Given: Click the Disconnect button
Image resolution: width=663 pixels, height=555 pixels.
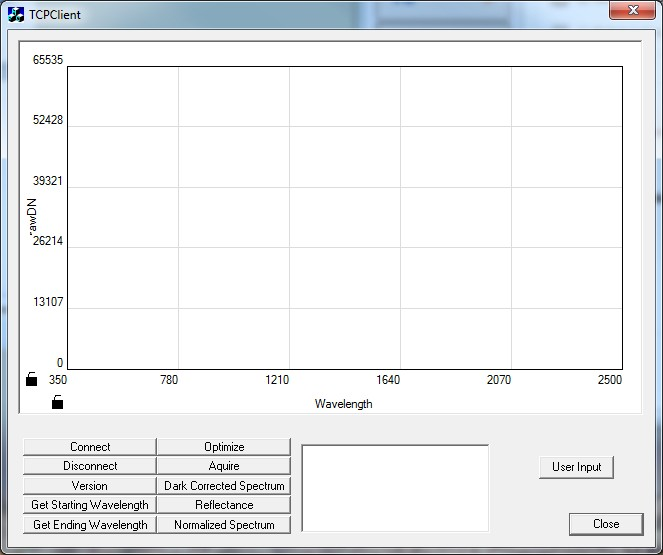Looking at the screenshot, I should pyautogui.click(x=90, y=466).
